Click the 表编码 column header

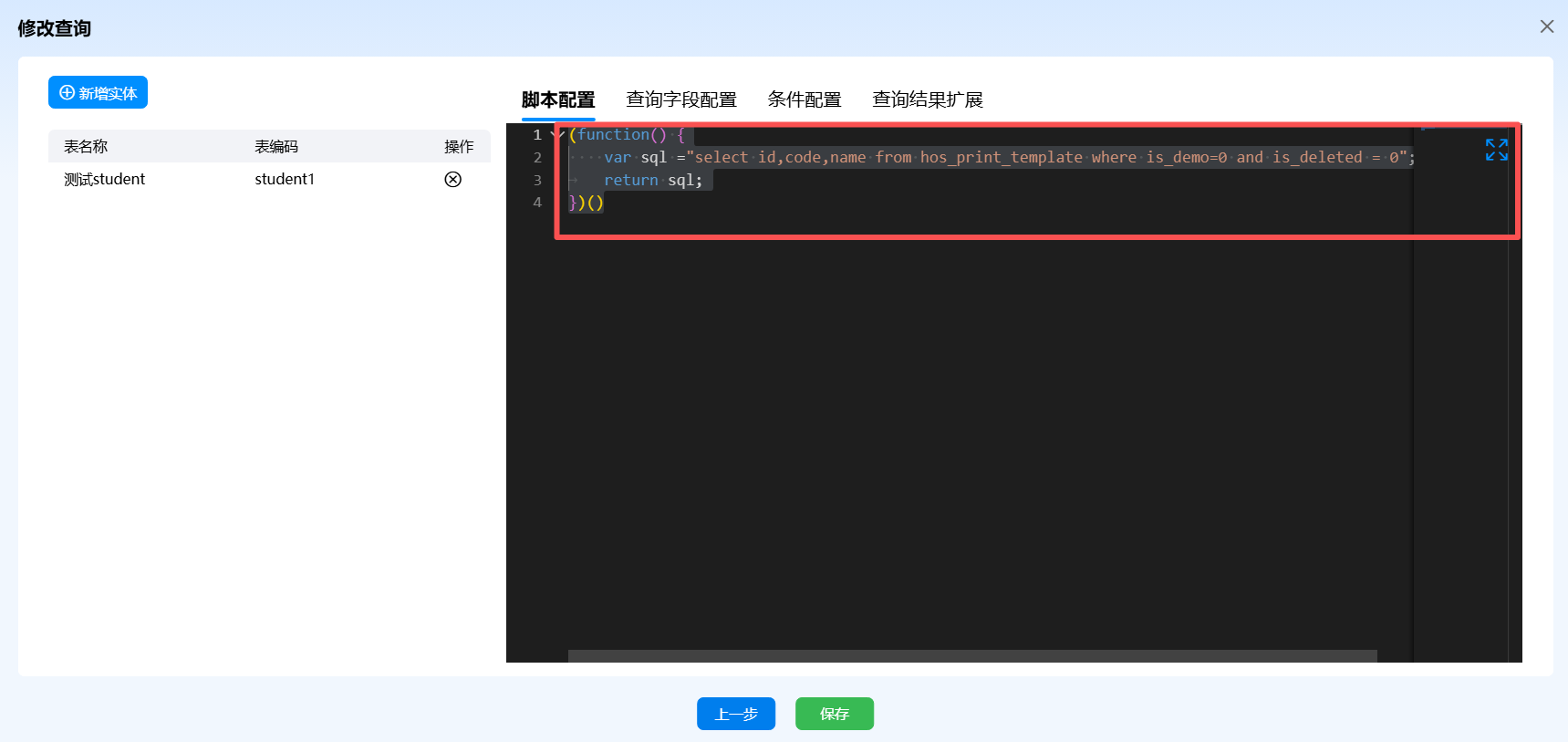tap(276, 147)
